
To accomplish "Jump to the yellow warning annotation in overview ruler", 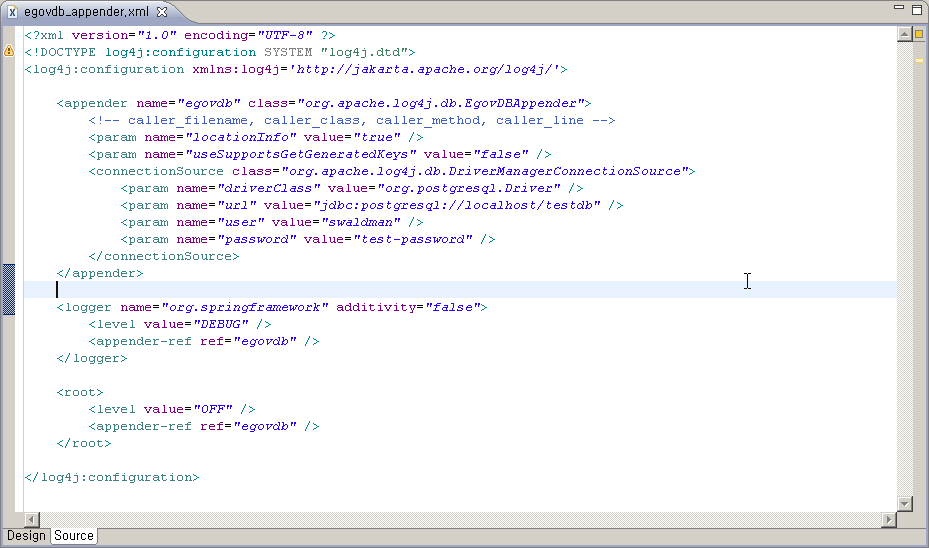I will 918,59.
